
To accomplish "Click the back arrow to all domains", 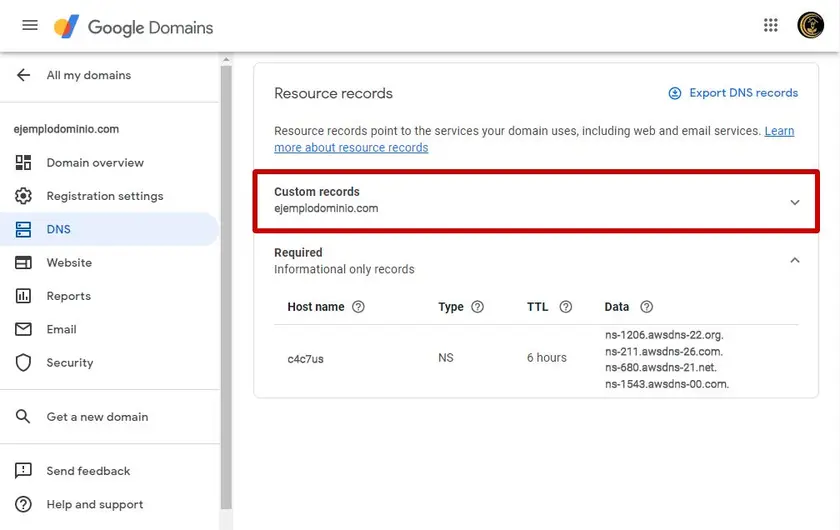I will 24,75.
